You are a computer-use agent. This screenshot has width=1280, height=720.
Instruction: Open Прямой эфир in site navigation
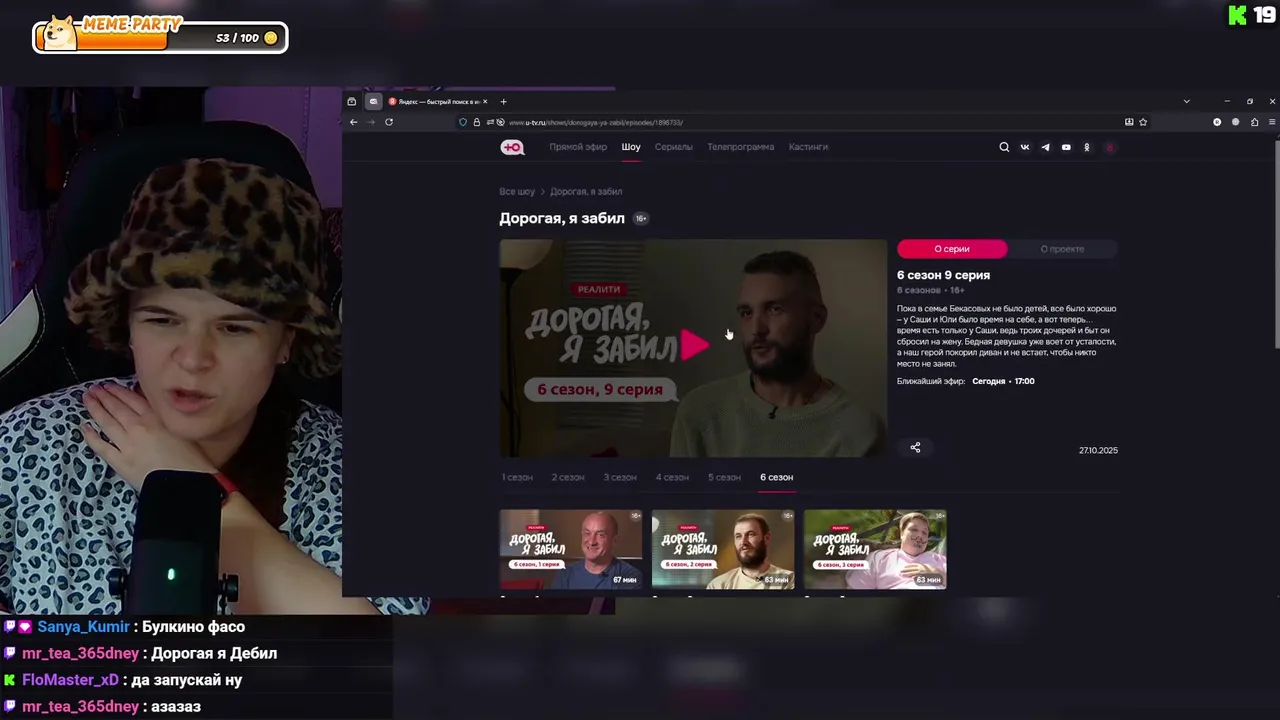(x=578, y=147)
